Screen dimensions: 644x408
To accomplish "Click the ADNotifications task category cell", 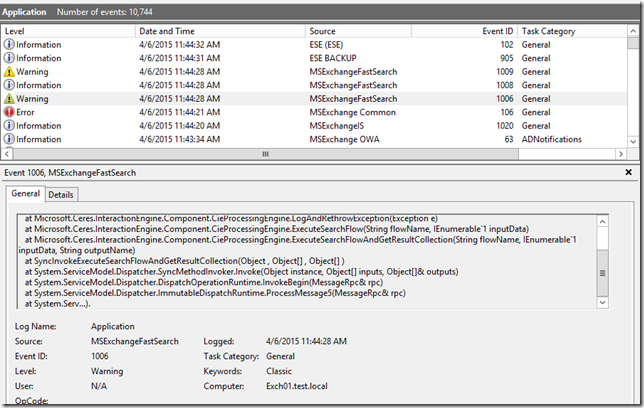I will (x=552, y=140).
